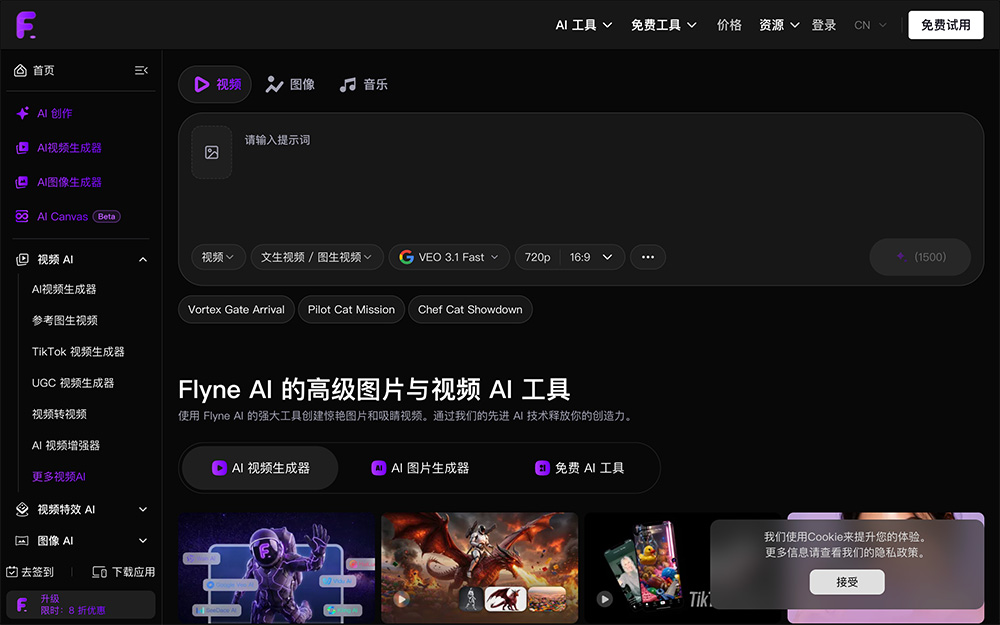Click the 免费试用 button

[x=946, y=25]
